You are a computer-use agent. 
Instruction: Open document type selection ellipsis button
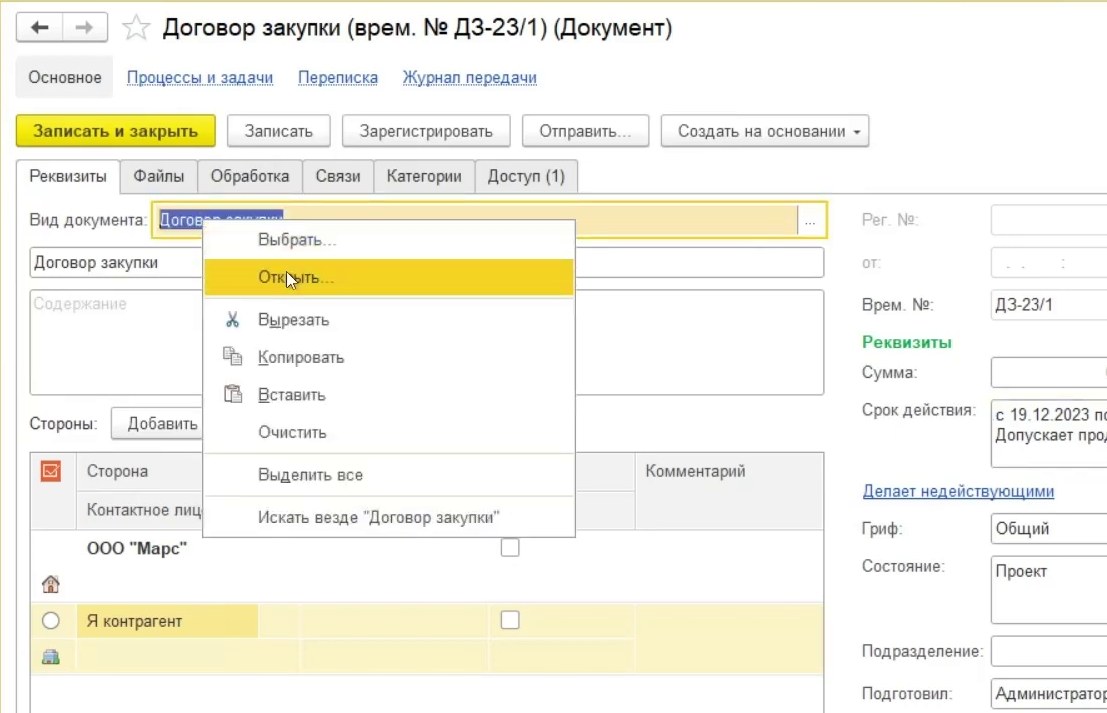pyautogui.click(x=811, y=221)
